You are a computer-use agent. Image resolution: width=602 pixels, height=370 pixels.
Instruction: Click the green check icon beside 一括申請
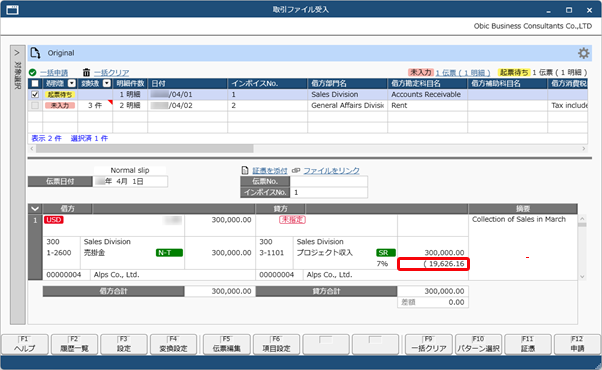[x=33, y=73]
